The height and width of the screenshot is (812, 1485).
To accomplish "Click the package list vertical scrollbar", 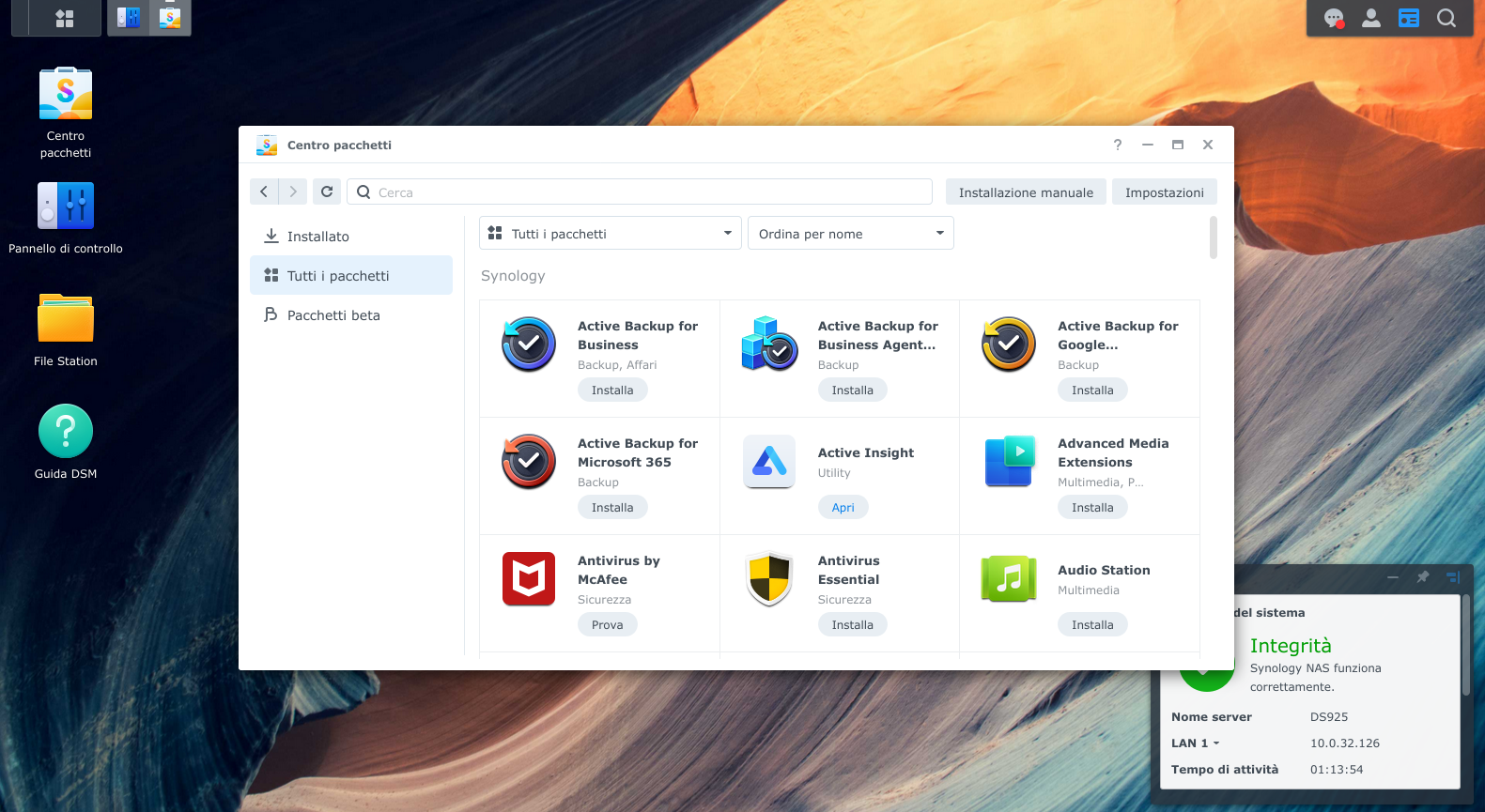I will [x=1214, y=237].
